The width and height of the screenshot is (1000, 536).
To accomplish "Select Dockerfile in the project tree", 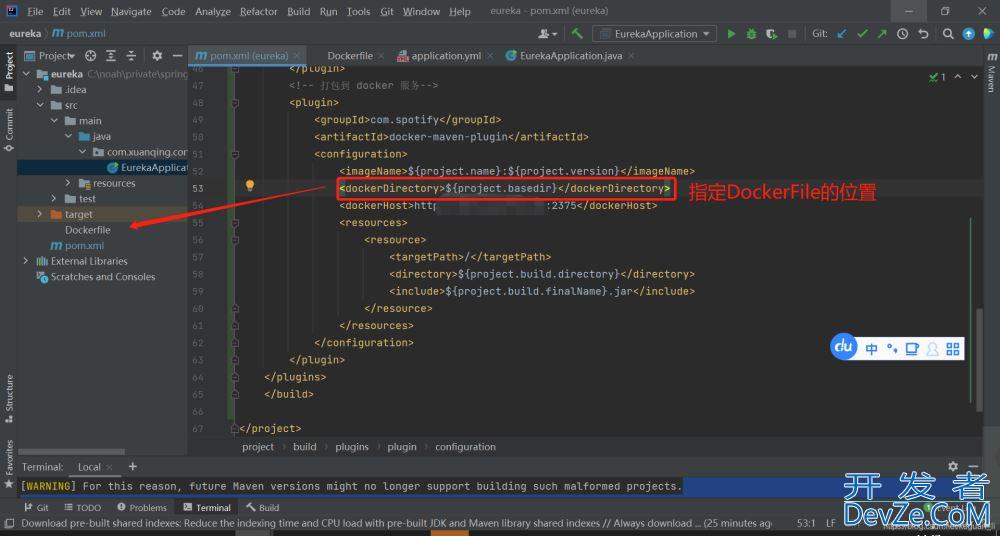I will coord(87,230).
